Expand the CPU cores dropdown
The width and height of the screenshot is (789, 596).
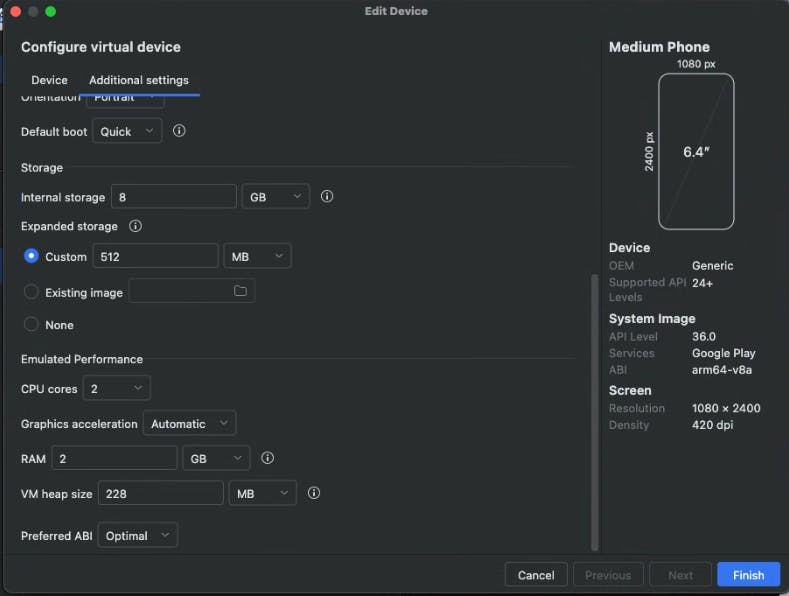click(116, 388)
